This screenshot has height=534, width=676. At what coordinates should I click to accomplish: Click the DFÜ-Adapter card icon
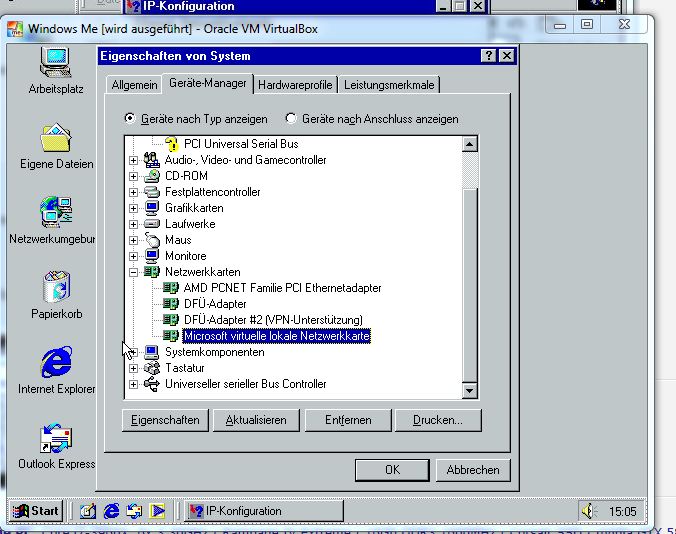pyautogui.click(x=171, y=303)
